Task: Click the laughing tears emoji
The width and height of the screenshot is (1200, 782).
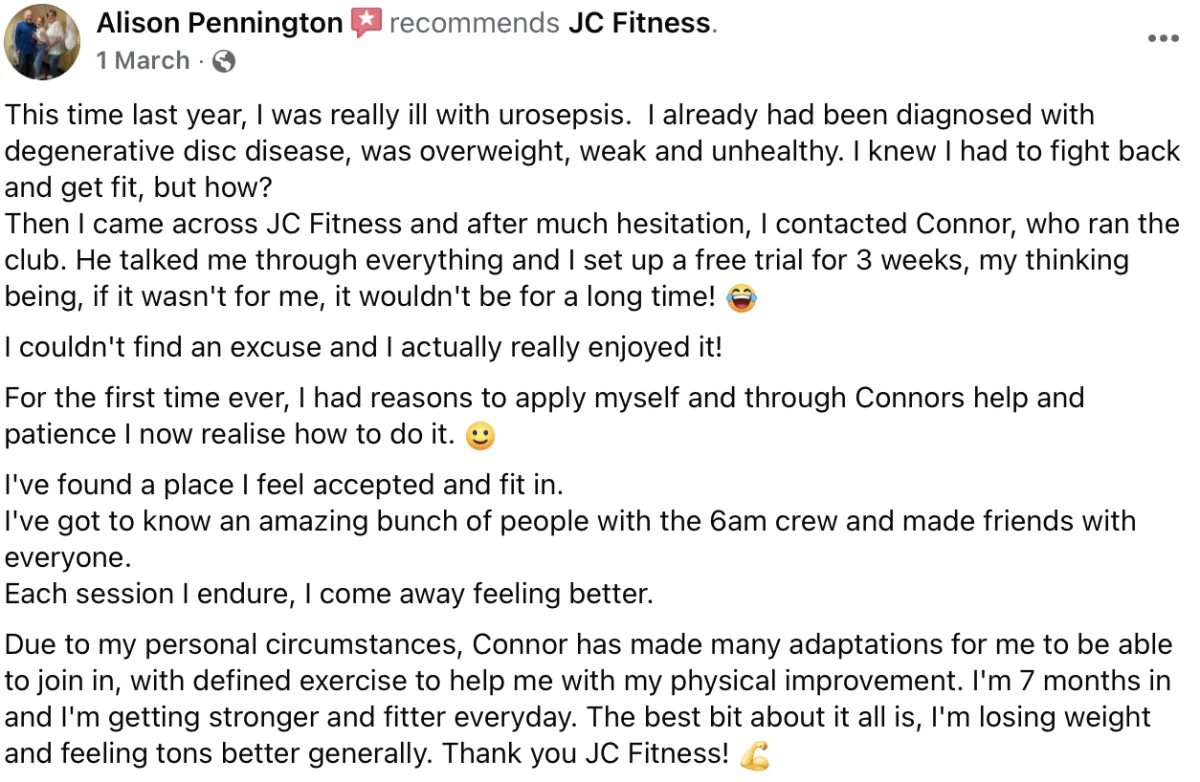Action: point(742,298)
